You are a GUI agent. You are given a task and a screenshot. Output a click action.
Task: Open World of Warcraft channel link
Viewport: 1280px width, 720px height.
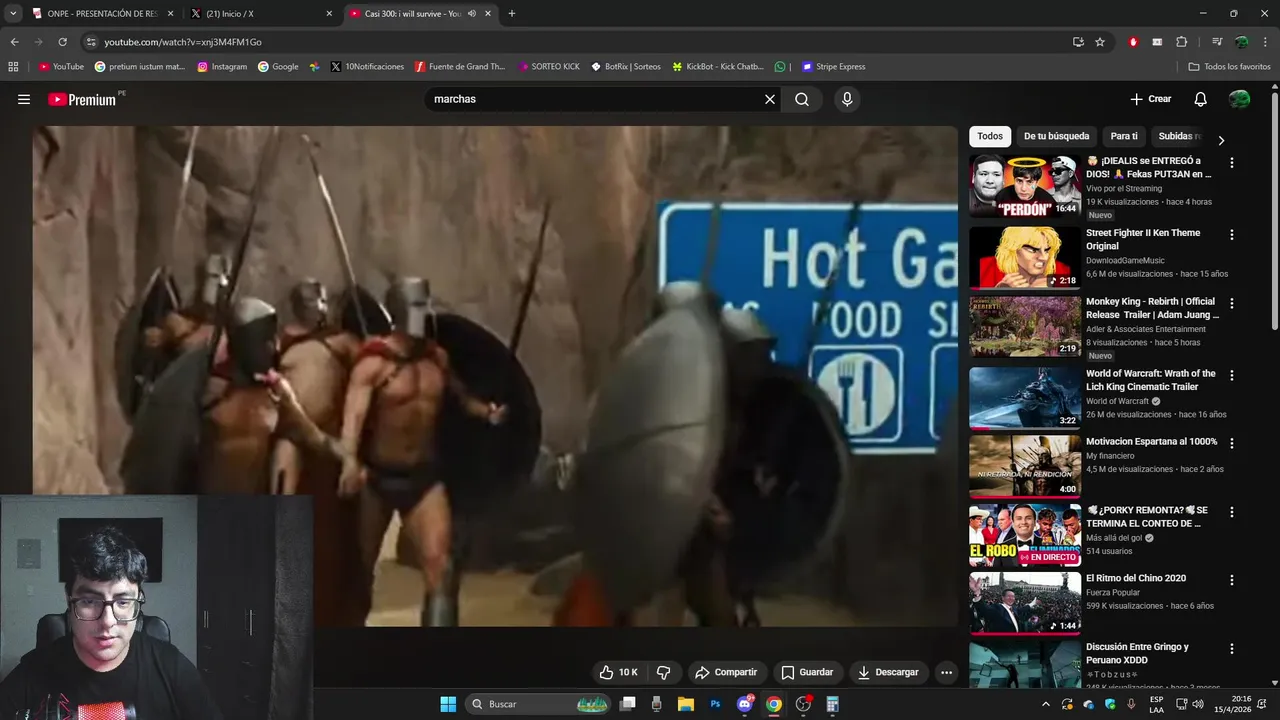coord(1119,401)
